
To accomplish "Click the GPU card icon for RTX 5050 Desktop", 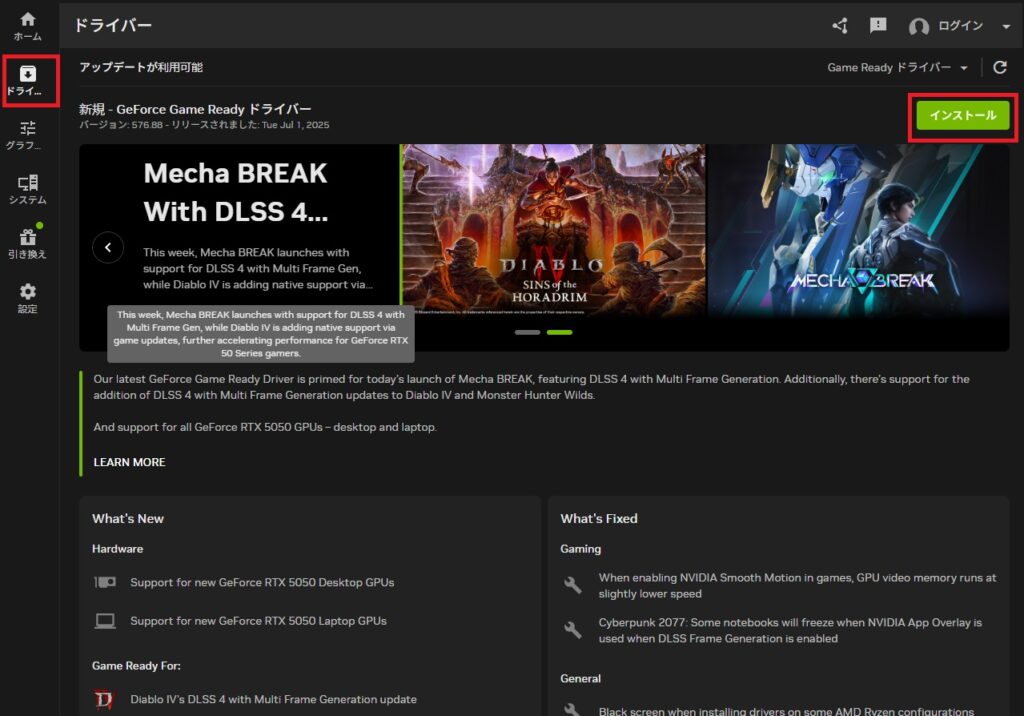I will tap(104, 582).
